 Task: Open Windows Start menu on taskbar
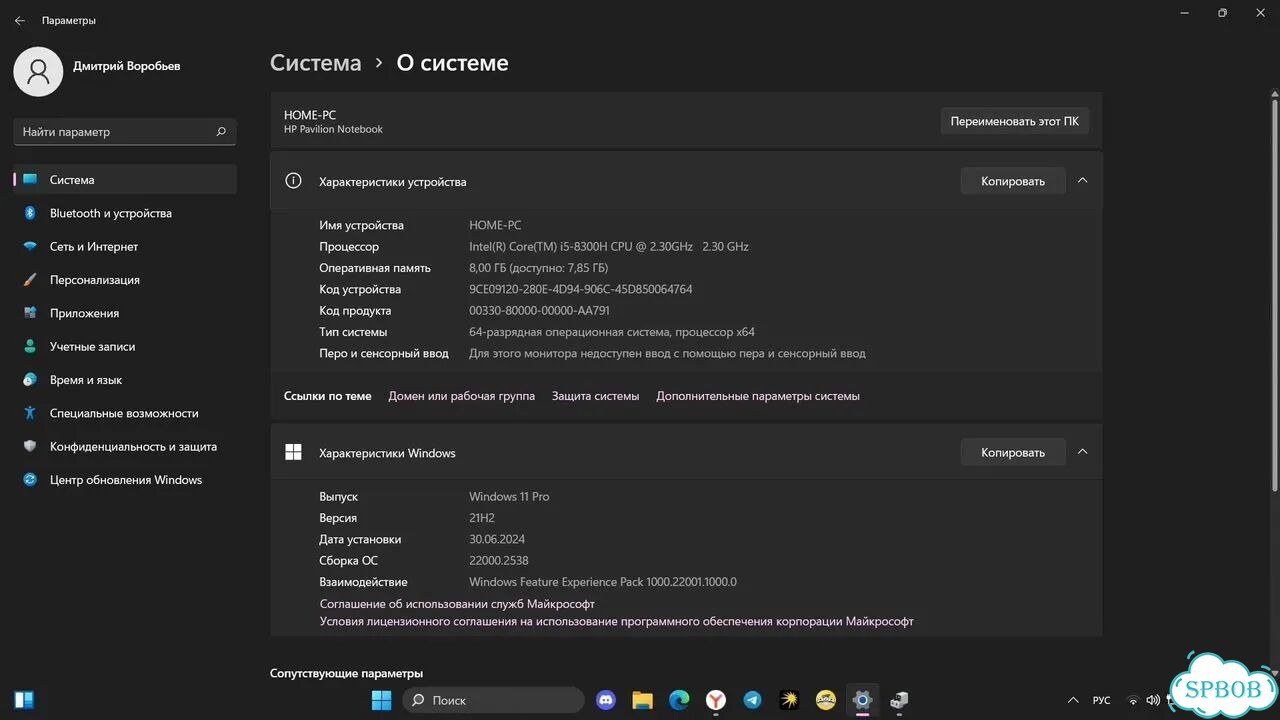tap(381, 700)
